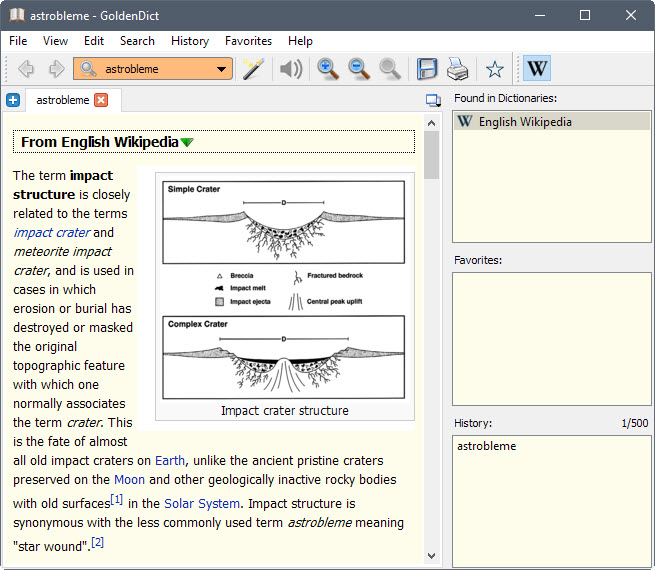The height and width of the screenshot is (570, 655).
Task: Reset zoom to normal size
Action: click(x=390, y=69)
